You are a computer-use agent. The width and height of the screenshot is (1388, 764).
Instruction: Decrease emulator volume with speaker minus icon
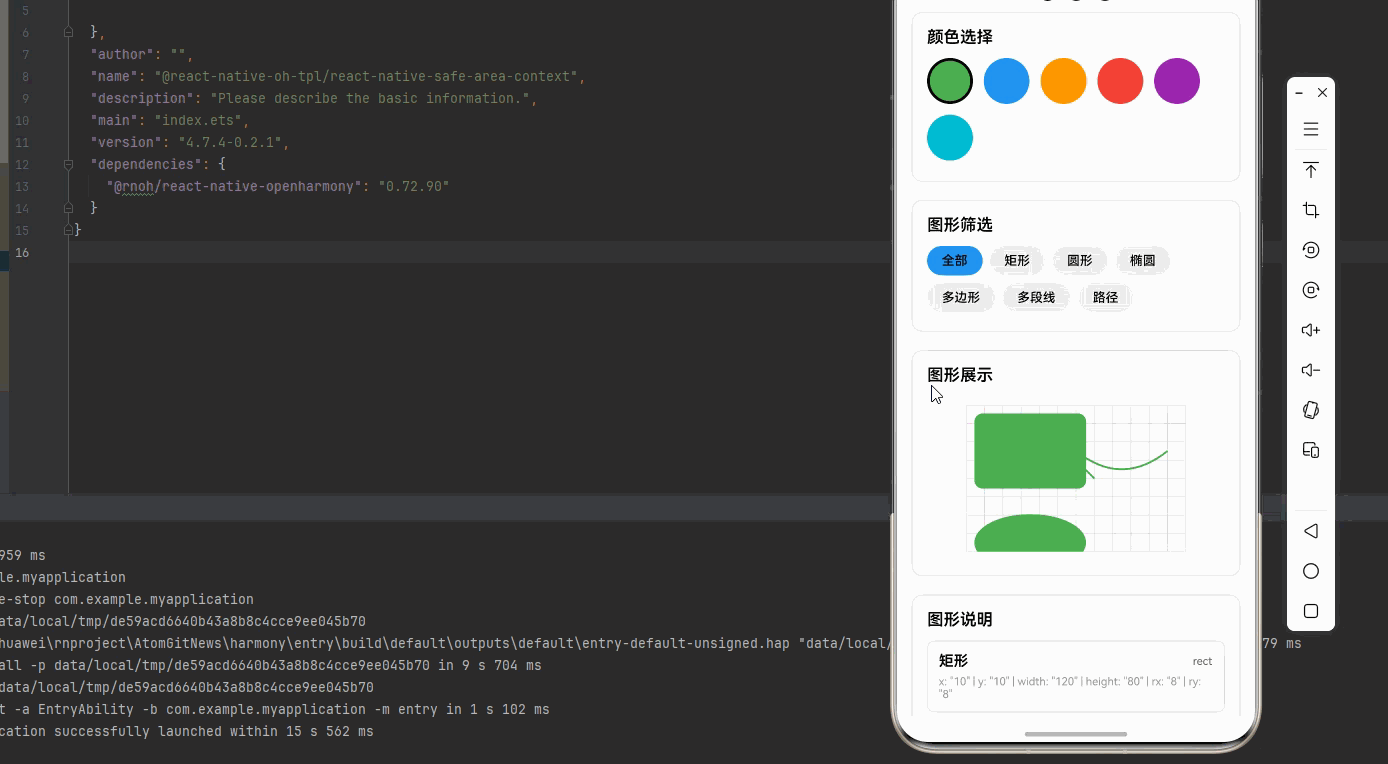tap(1311, 370)
